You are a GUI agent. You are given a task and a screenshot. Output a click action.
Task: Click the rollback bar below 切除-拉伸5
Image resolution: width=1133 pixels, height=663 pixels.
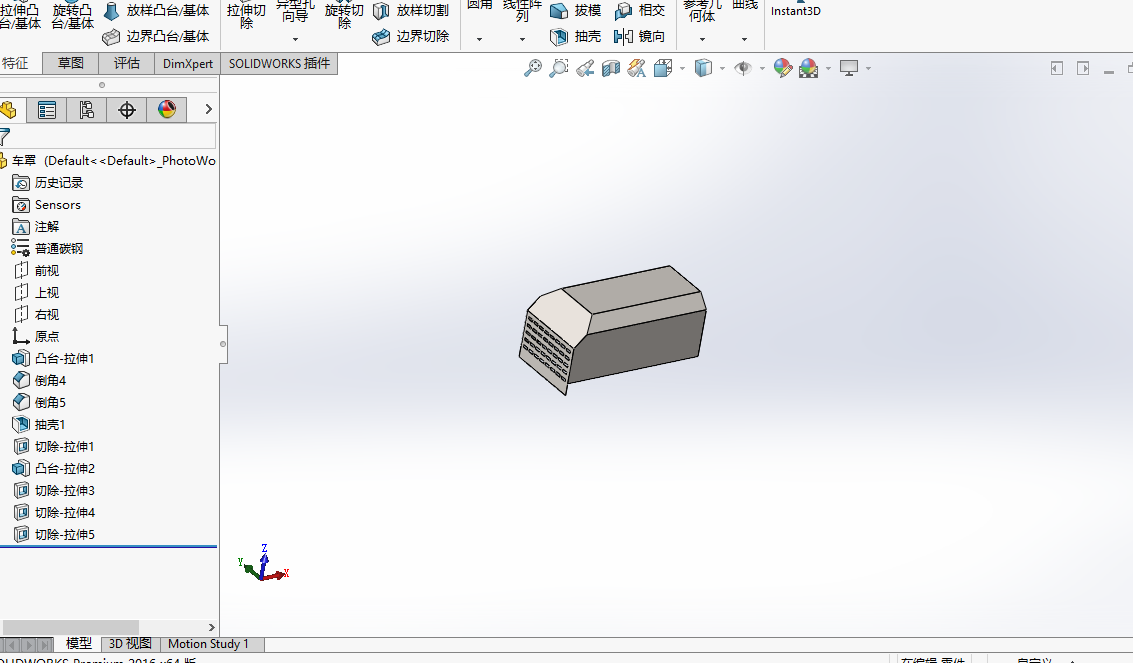[x=108, y=547]
